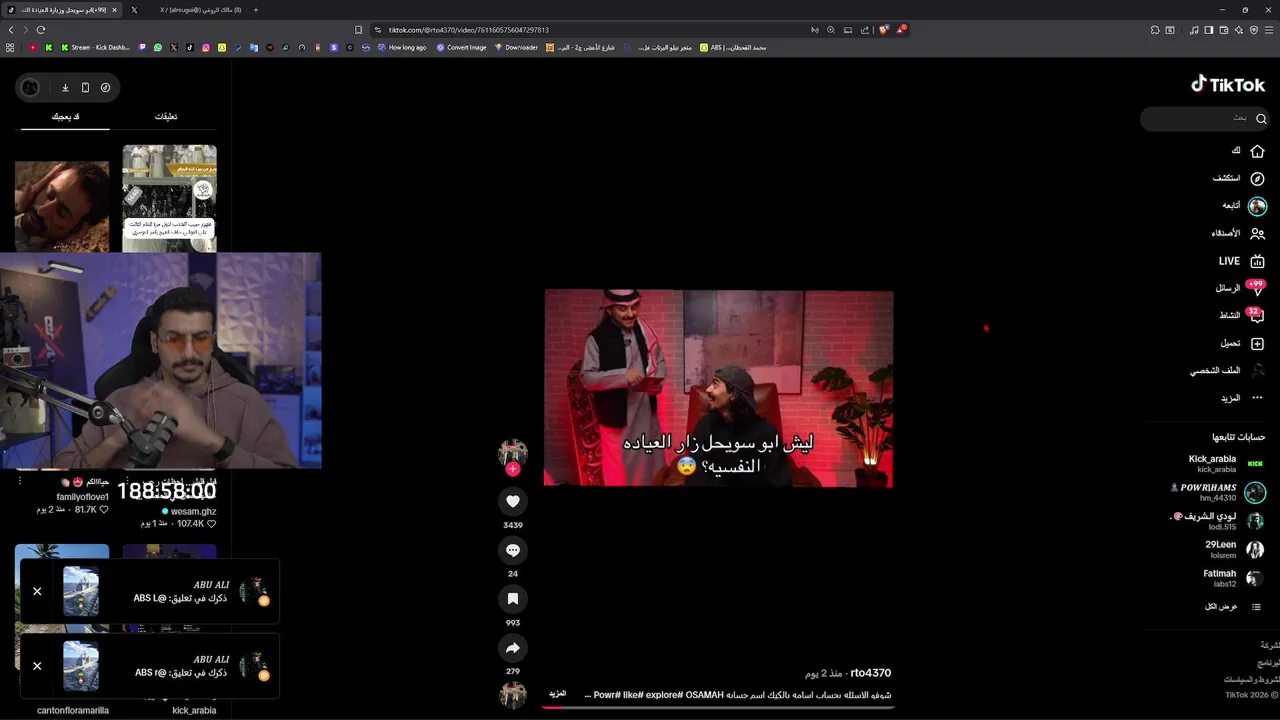Open 29Leen followed account
1280x720 pixels.
click(1234, 549)
